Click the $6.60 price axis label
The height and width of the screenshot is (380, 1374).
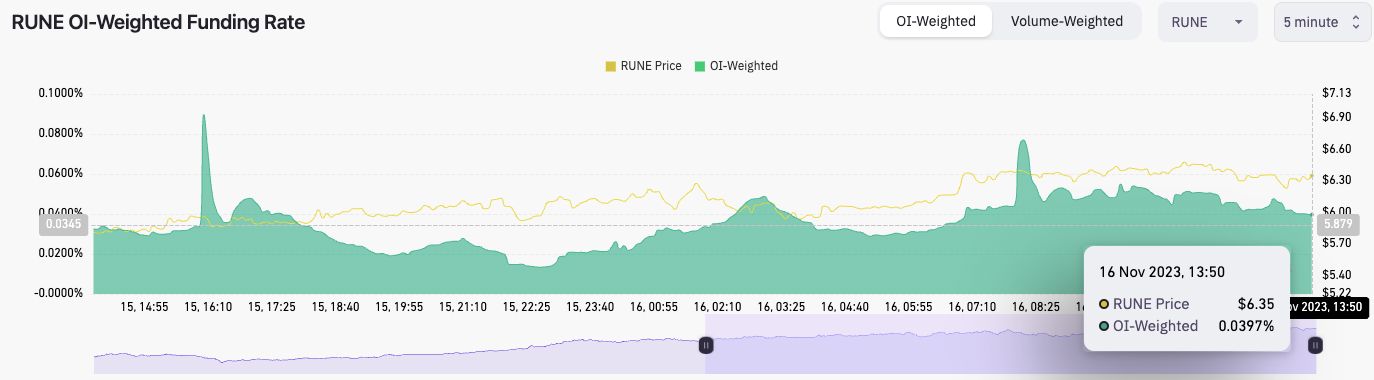click(x=1337, y=149)
